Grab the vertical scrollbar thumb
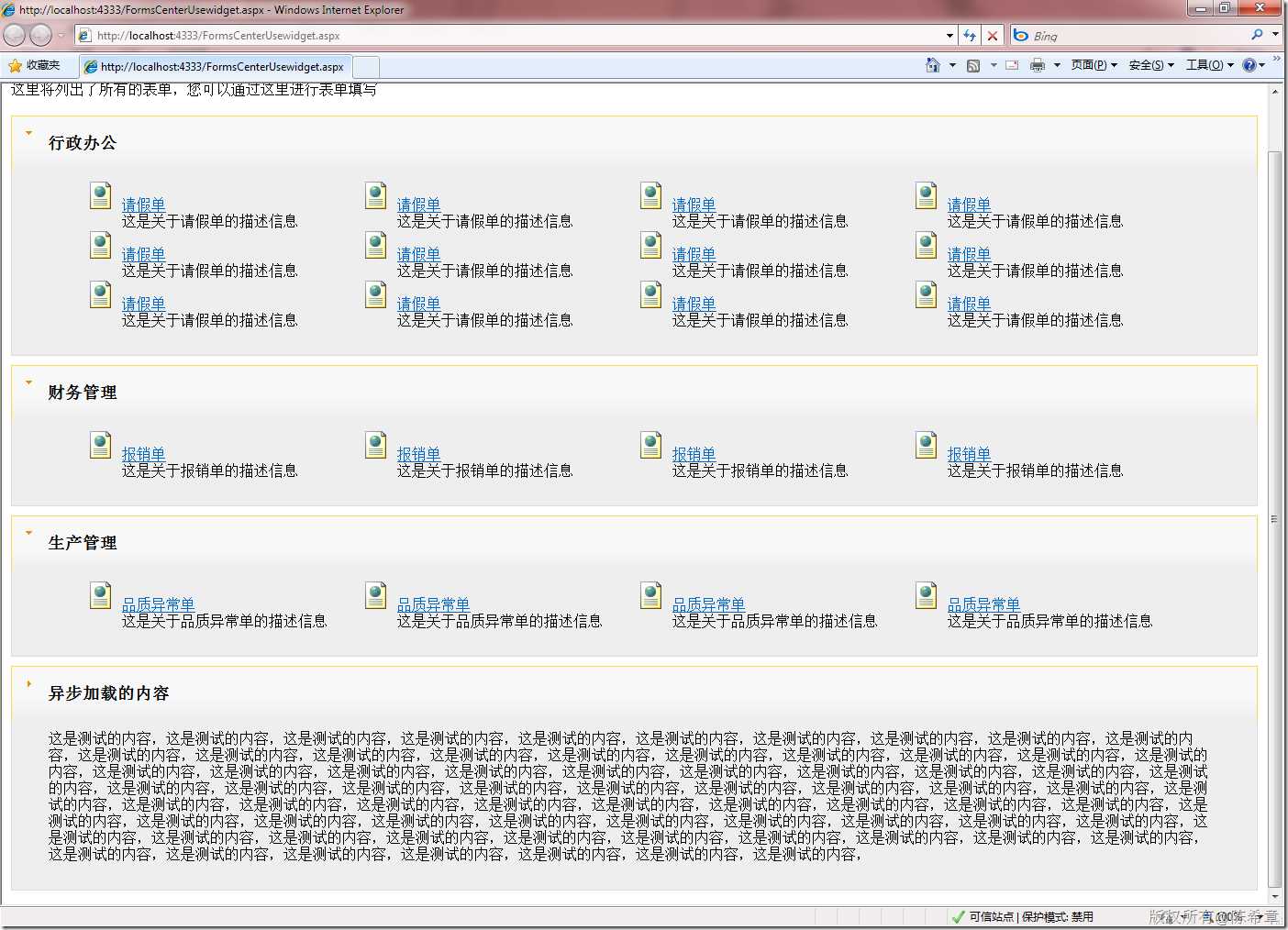1288x930 pixels. point(1274,518)
